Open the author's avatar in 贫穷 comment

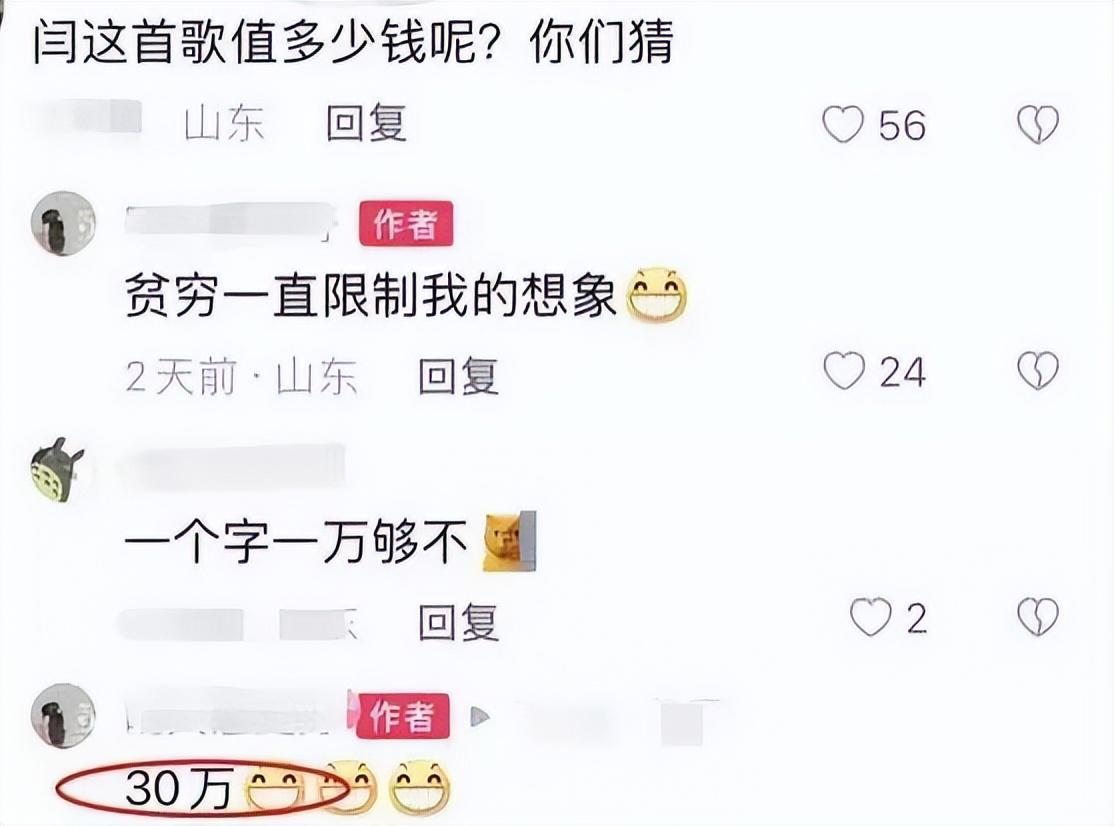point(64,222)
